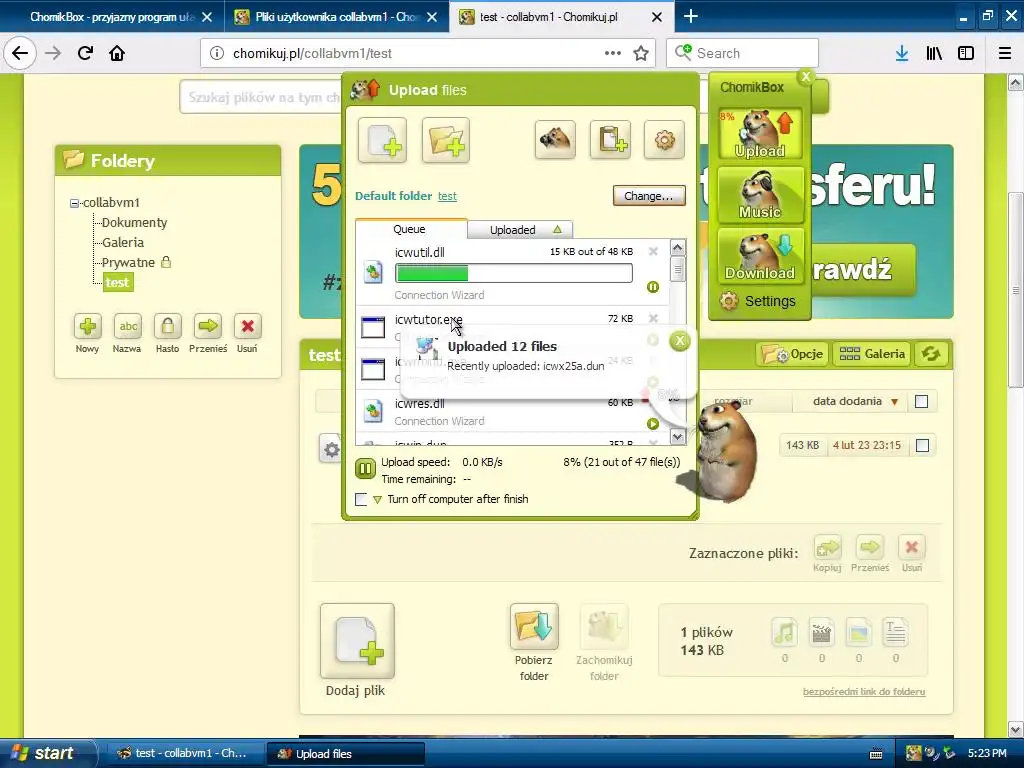Image resolution: width=1024 pixels, height=768 pixels.
Task: Click the refresh icon next to Galeria
Action: (931, 354)
